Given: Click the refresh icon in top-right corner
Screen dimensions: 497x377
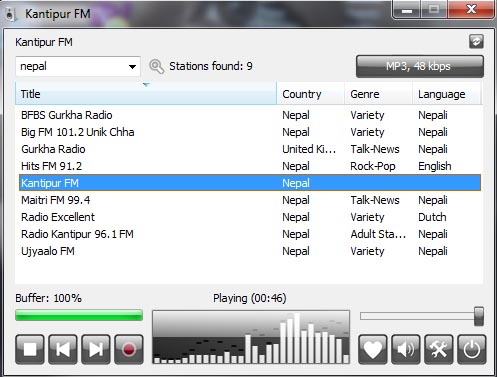Looking at the screenshot, I should [476, 42].
